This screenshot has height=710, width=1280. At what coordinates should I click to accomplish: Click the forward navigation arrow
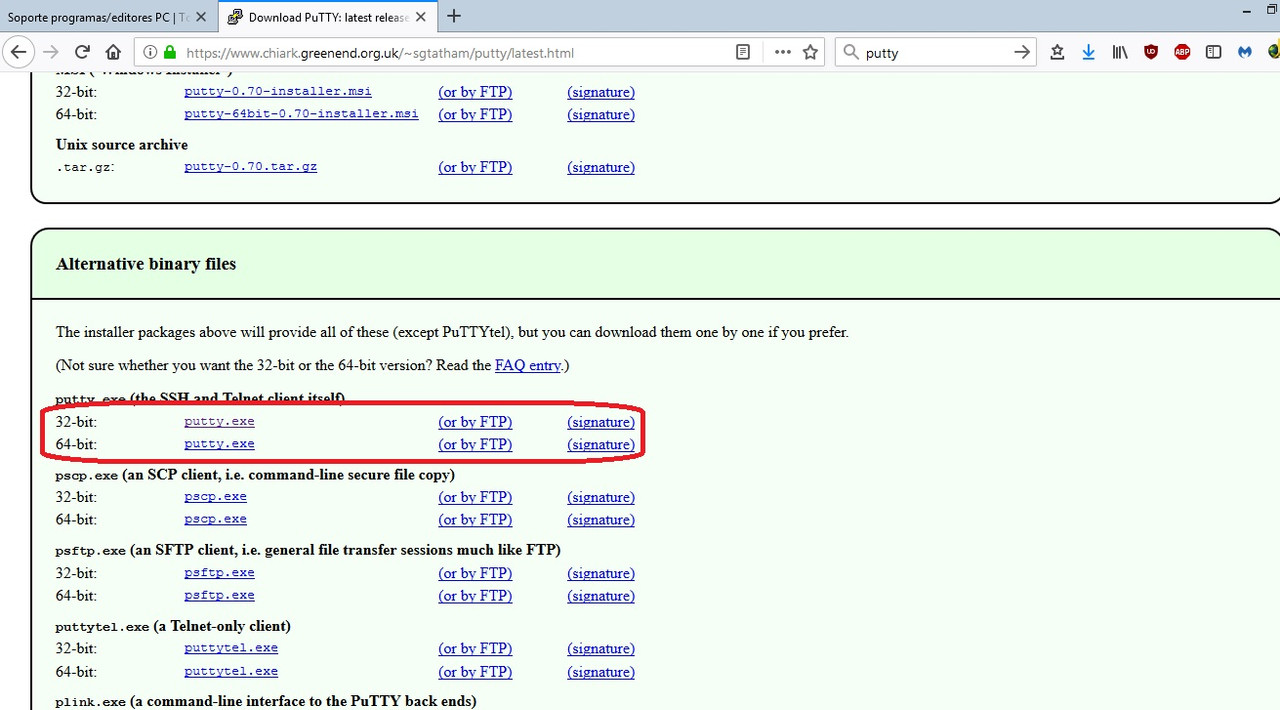pos(51,52)
